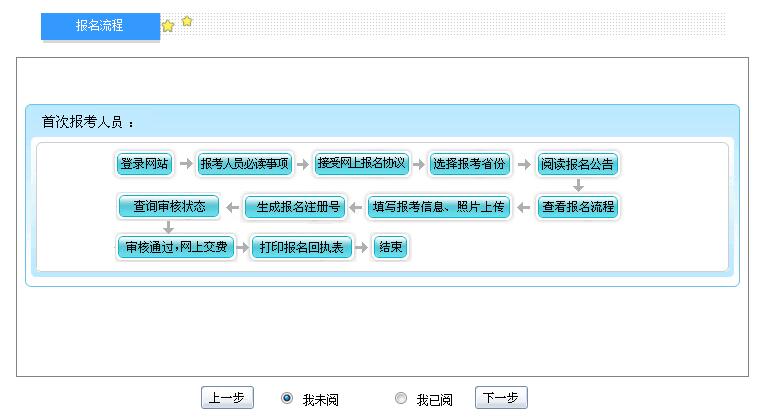
Task: Click the 首次报考人员 section heading
Action: (x=87, y=122)
